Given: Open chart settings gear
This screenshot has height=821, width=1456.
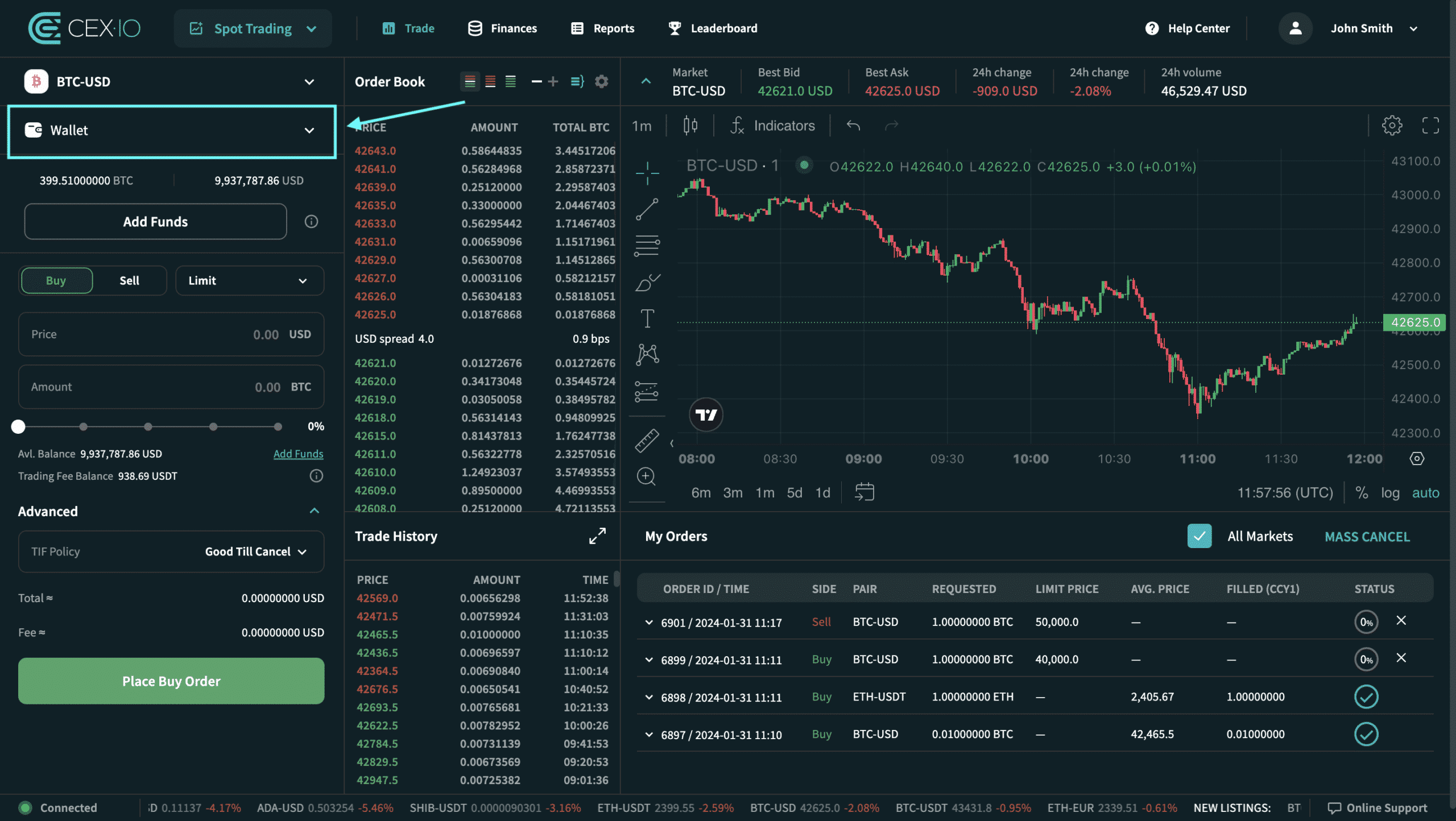Looking at the screenshot, I should coord(1392,125).
